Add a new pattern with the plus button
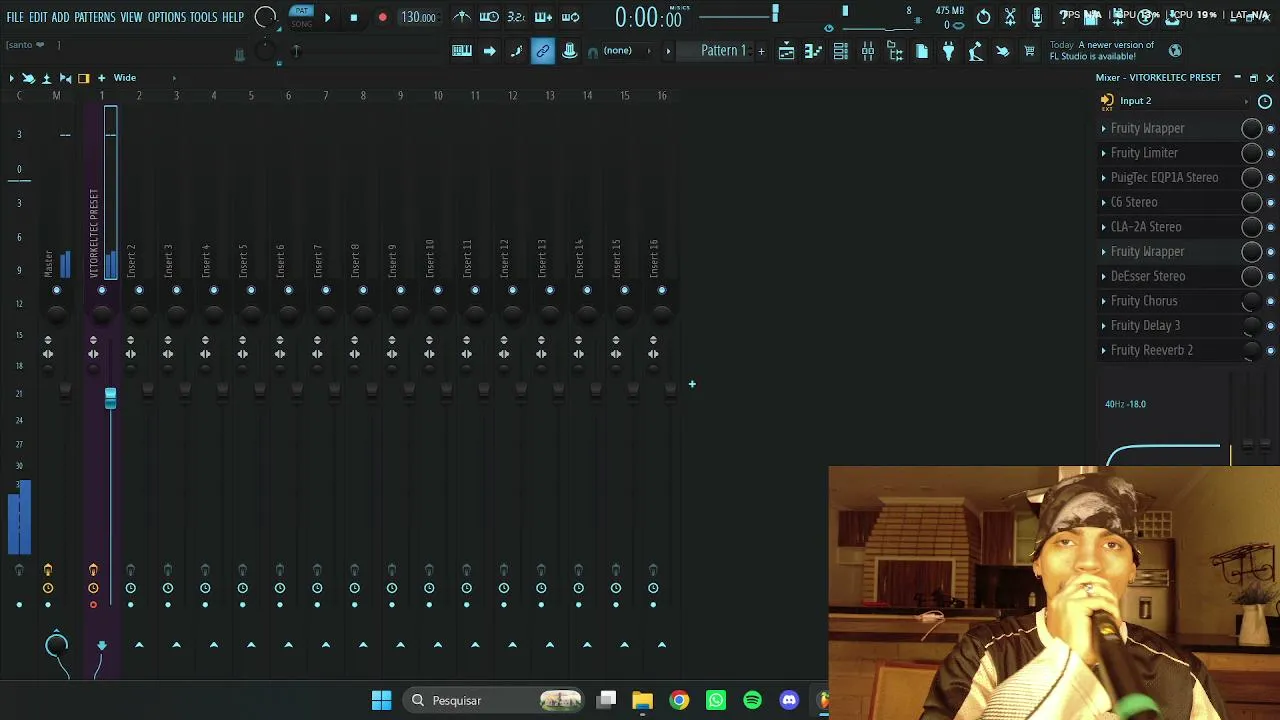 click(761, 51)
